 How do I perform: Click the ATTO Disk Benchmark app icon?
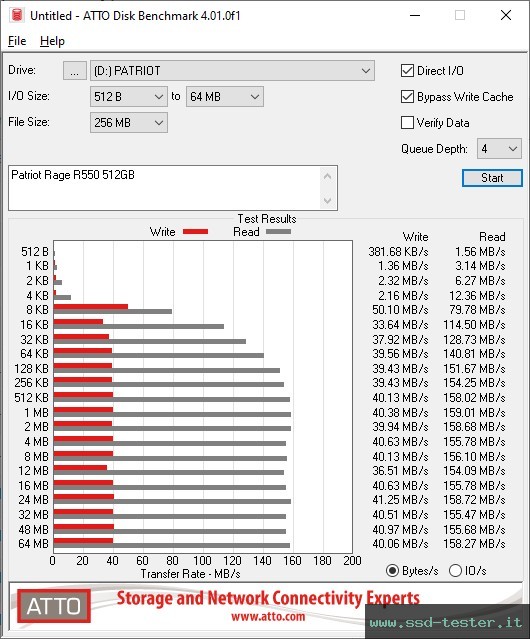coord(17,15)
